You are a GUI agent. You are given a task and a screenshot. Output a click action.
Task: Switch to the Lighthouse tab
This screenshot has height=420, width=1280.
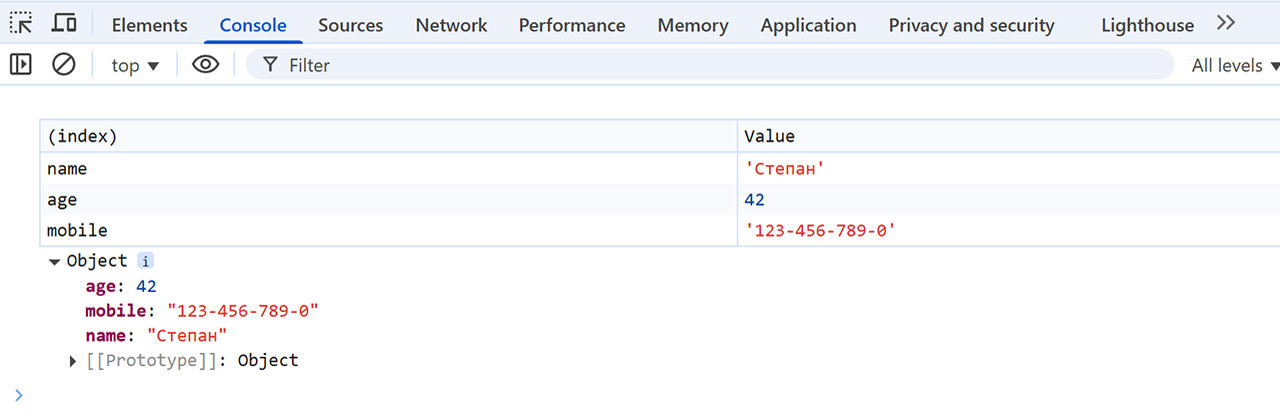tap(1147, 25)
